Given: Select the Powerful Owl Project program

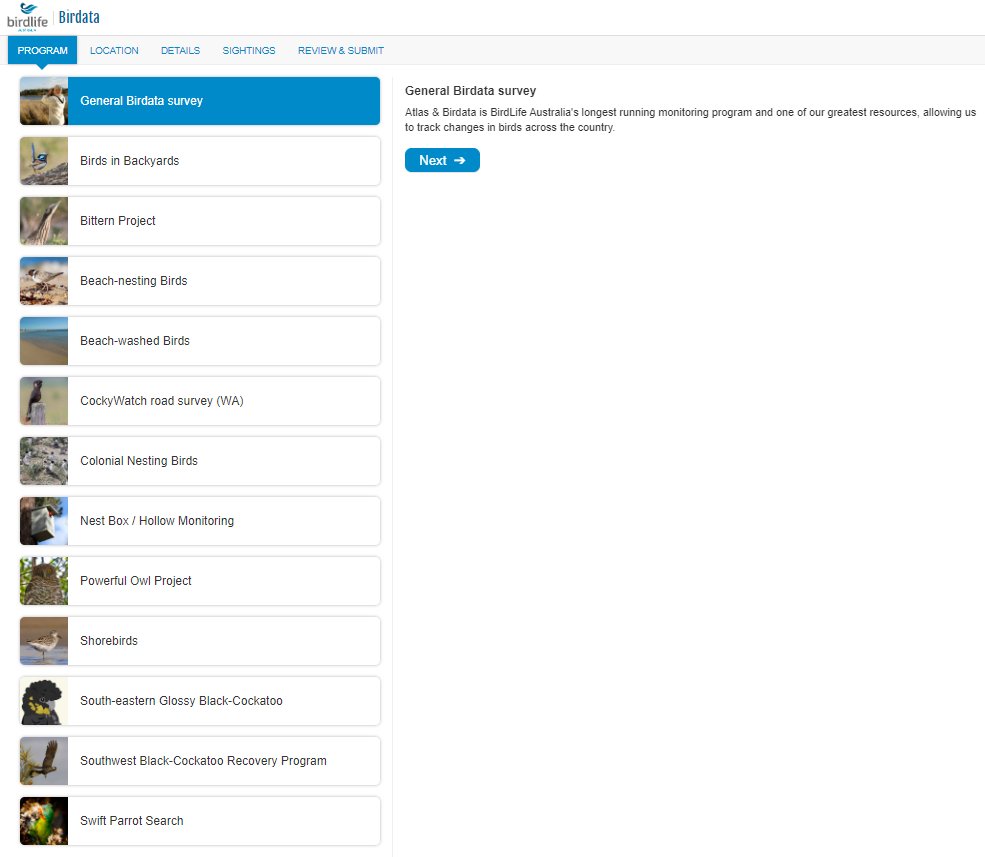Looking at the screenshot, I should click(x=200, y=581).
